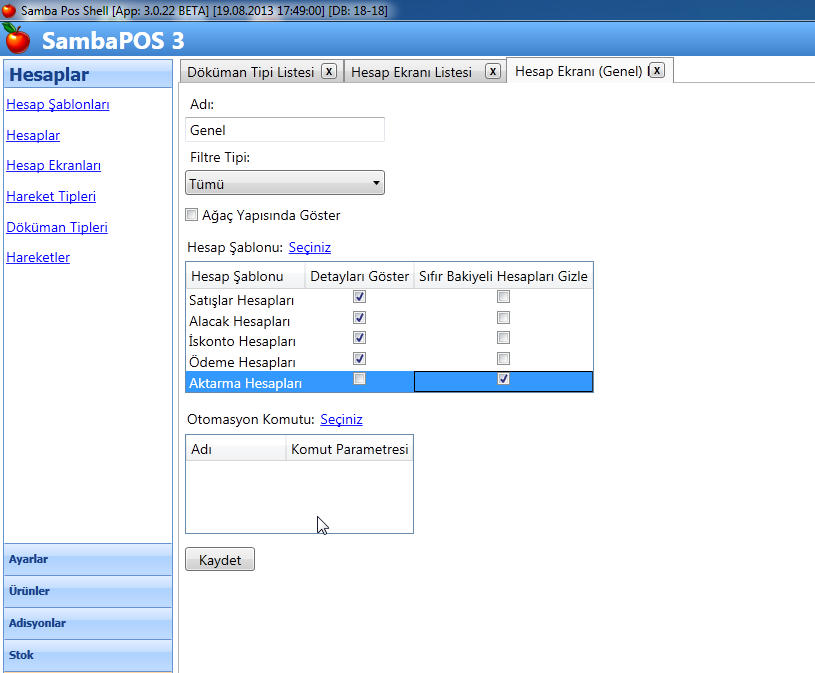The height and width of the screenshot is (673, 815).
Task: Click the SambaPOS apple logo
Action: (x=16, y=38)
